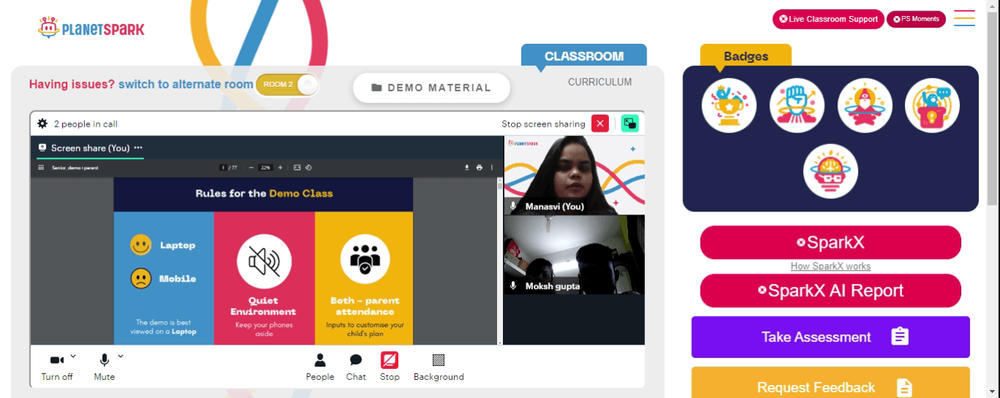Turn off the camera
Screen dimensions: 1000x398
[57, 367]
